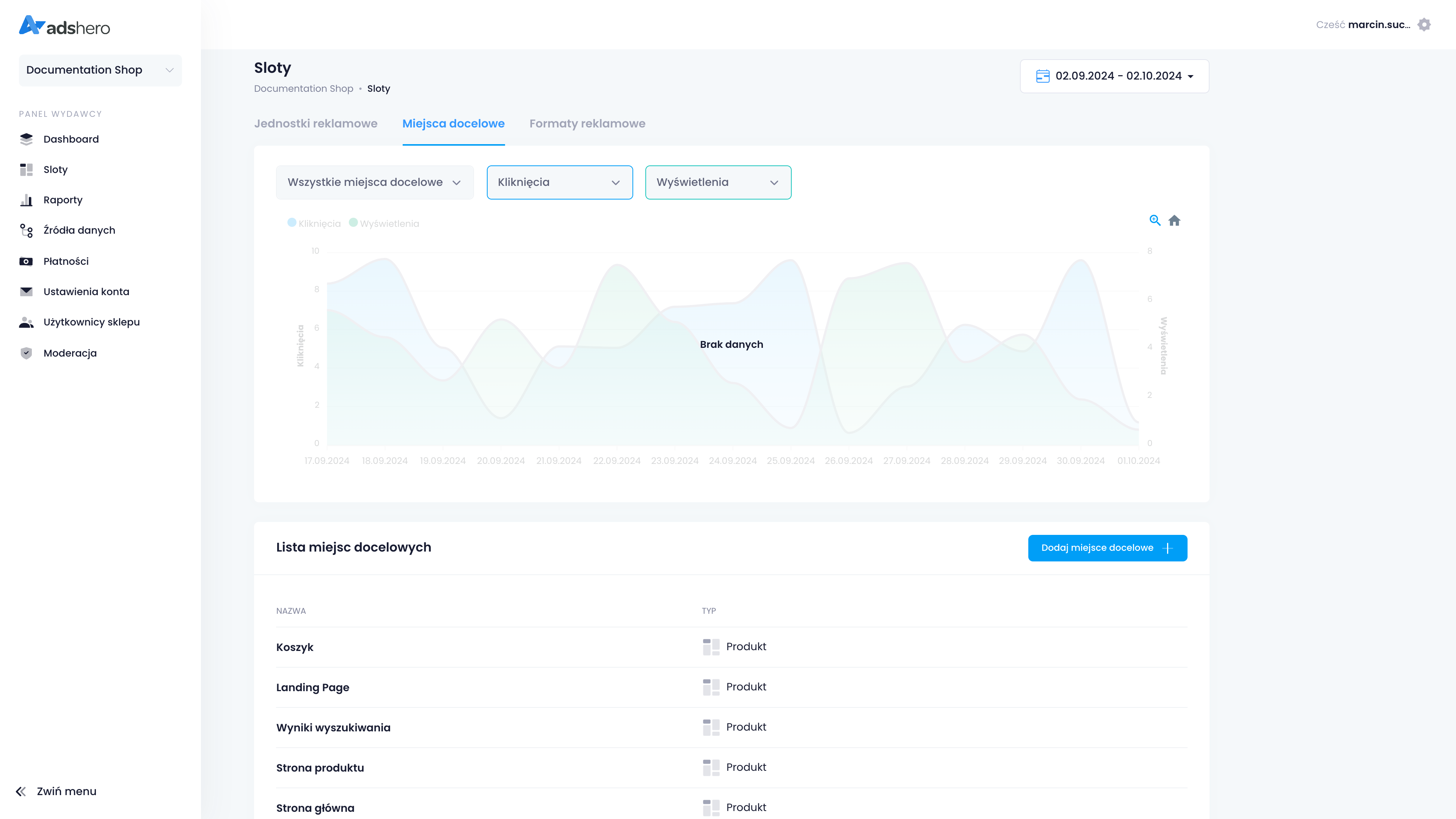Screen dimensions: 1456x819
Task: Click the chart zoom magnifier icon
Action: pyautogui.click(x=1155, y=220)
